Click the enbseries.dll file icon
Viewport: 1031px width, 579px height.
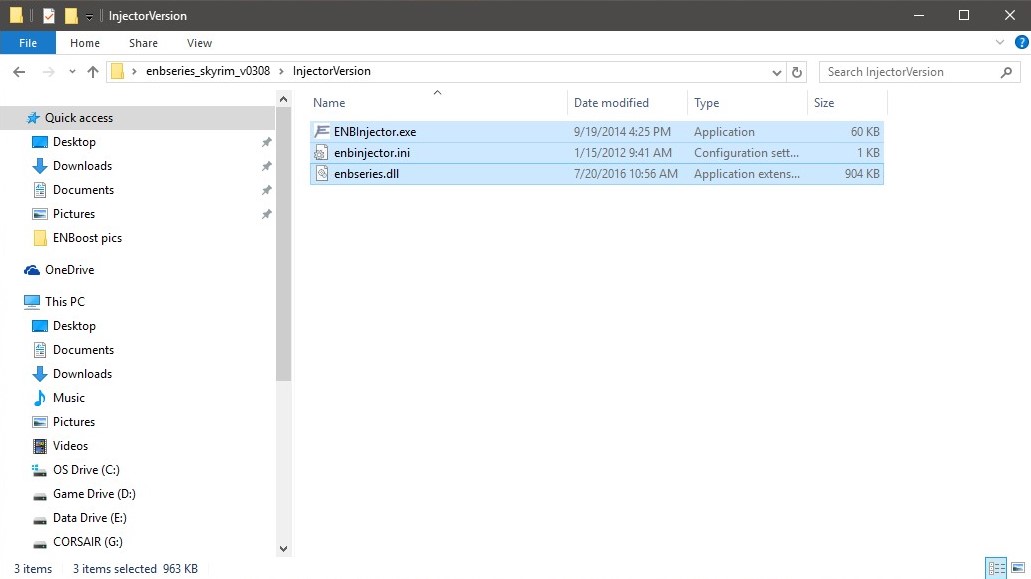pyautogui.click(x=321, y=174)
